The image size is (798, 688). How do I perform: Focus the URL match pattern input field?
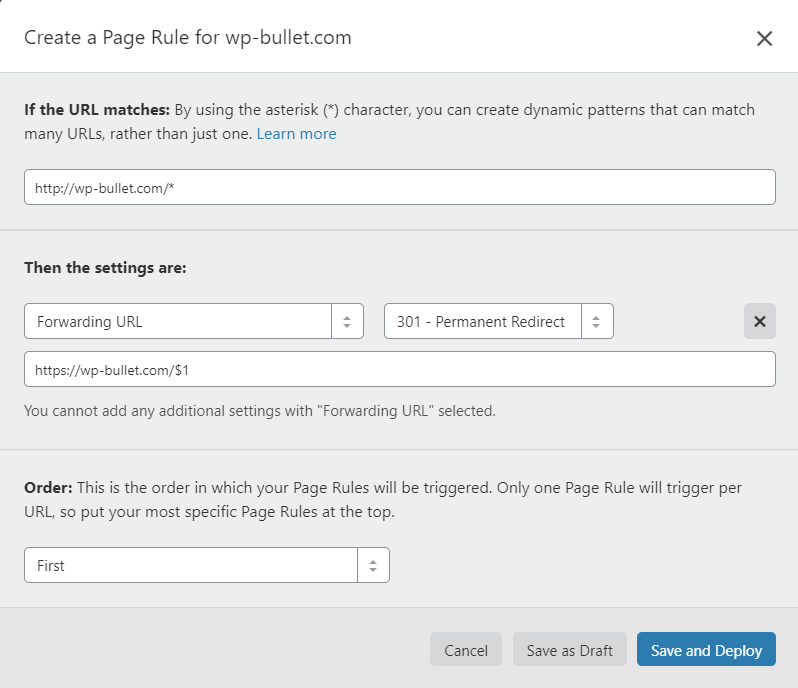click(x=400, y=187)
